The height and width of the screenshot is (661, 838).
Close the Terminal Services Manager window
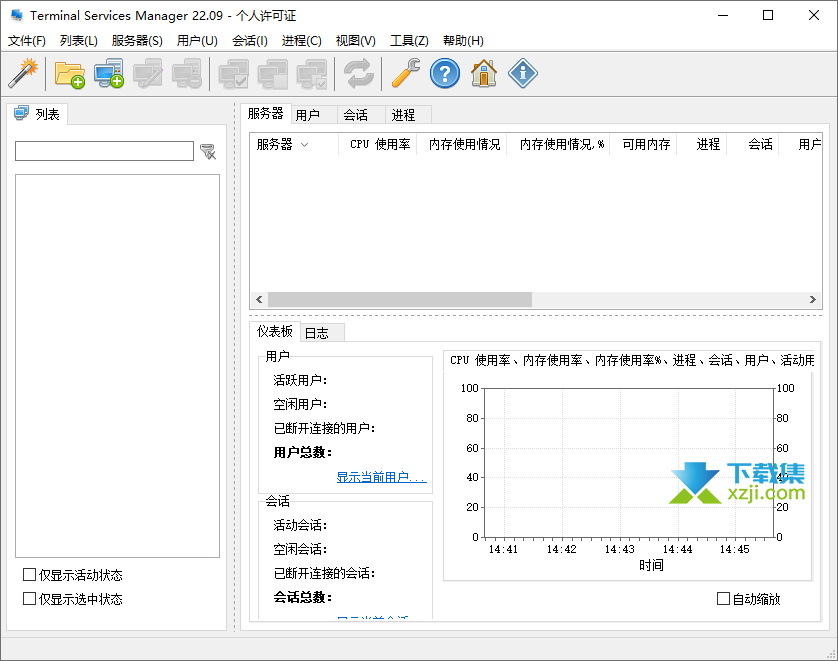[x=813, y=15]
